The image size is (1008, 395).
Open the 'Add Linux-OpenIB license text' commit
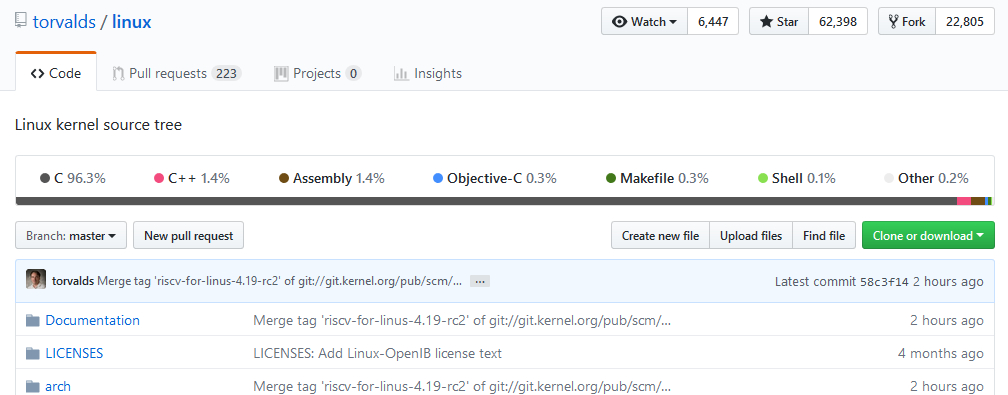pos(377,353)
